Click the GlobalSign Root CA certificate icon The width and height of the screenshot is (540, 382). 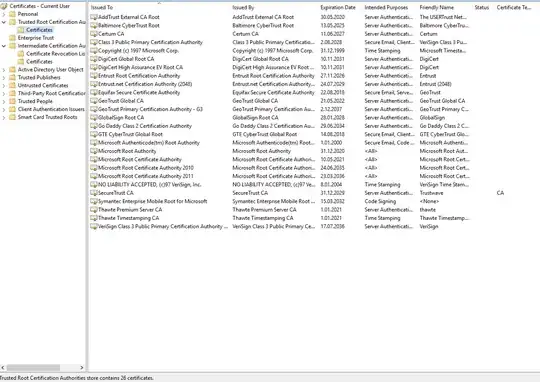tap(94, 117)
